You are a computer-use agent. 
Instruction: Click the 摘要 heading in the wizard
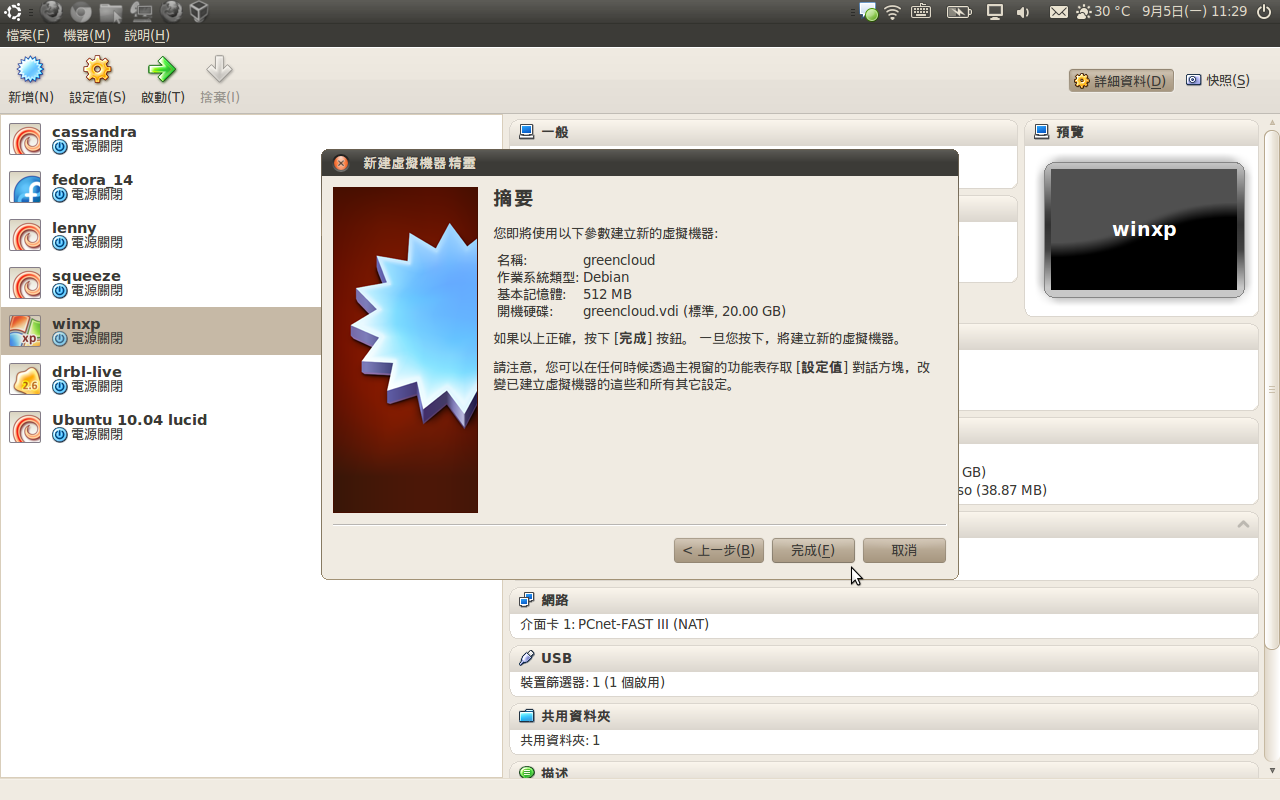[x=514, y=198]
